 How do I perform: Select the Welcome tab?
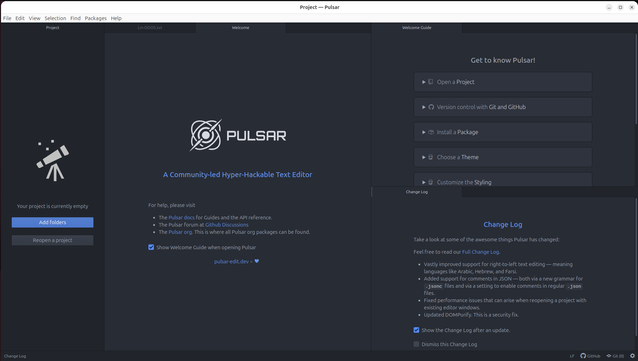click(x=240, y=28)
